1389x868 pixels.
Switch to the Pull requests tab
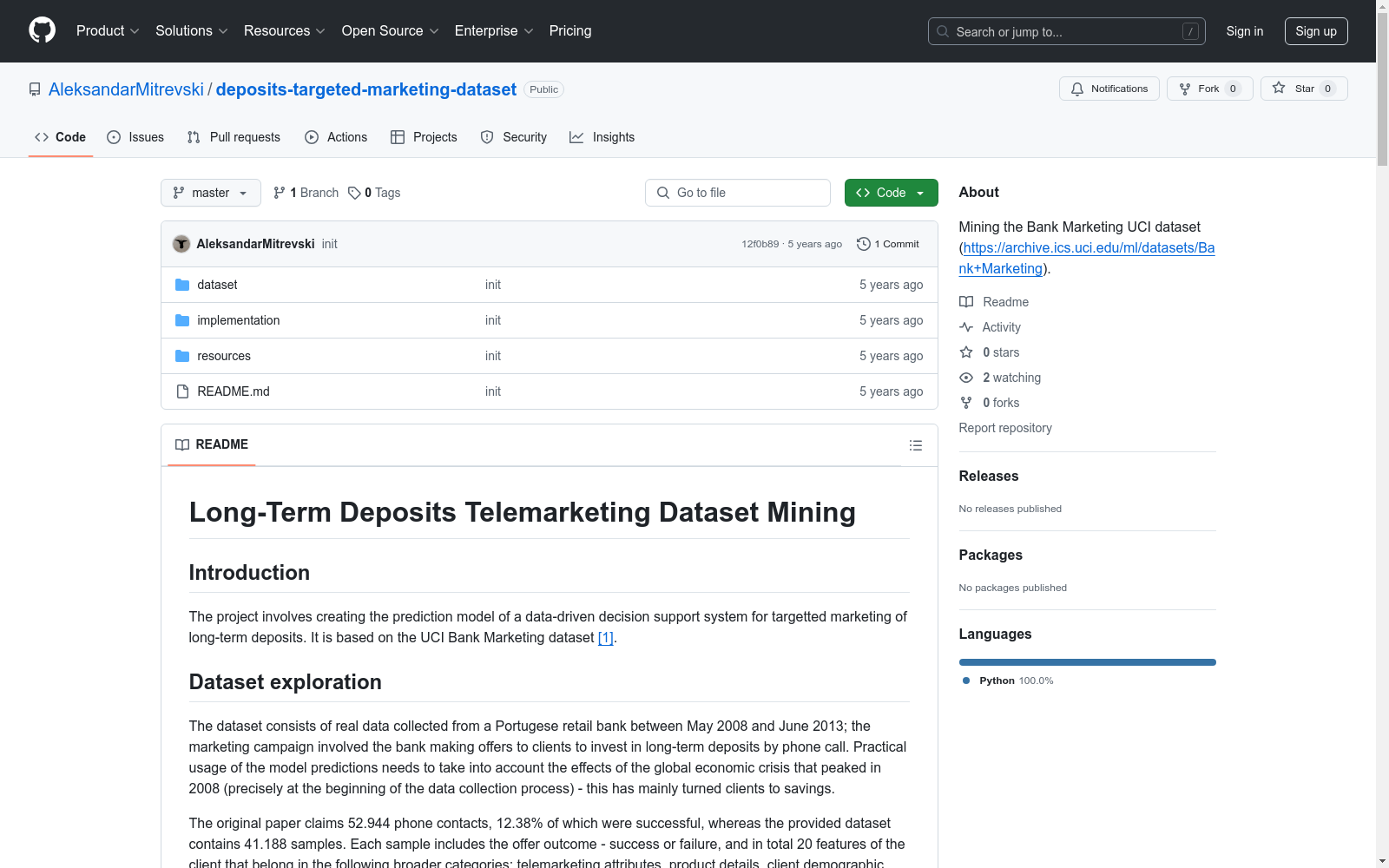tap(234, 137)
